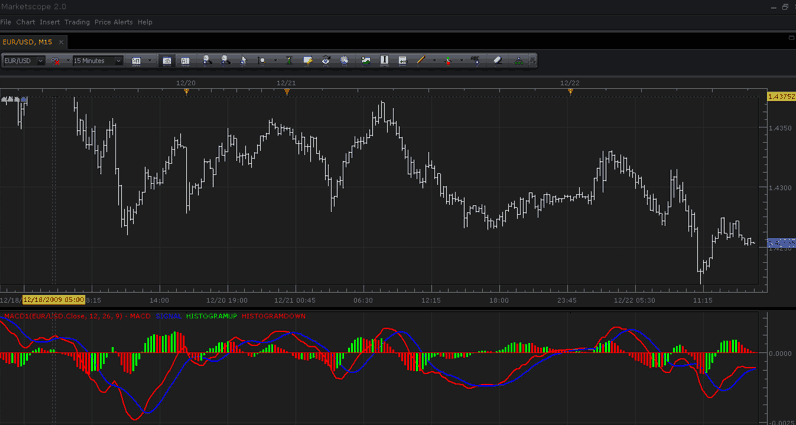Open the 15 Minutes timeframe dropdown
796x425 pixels.
coord(118,61)
